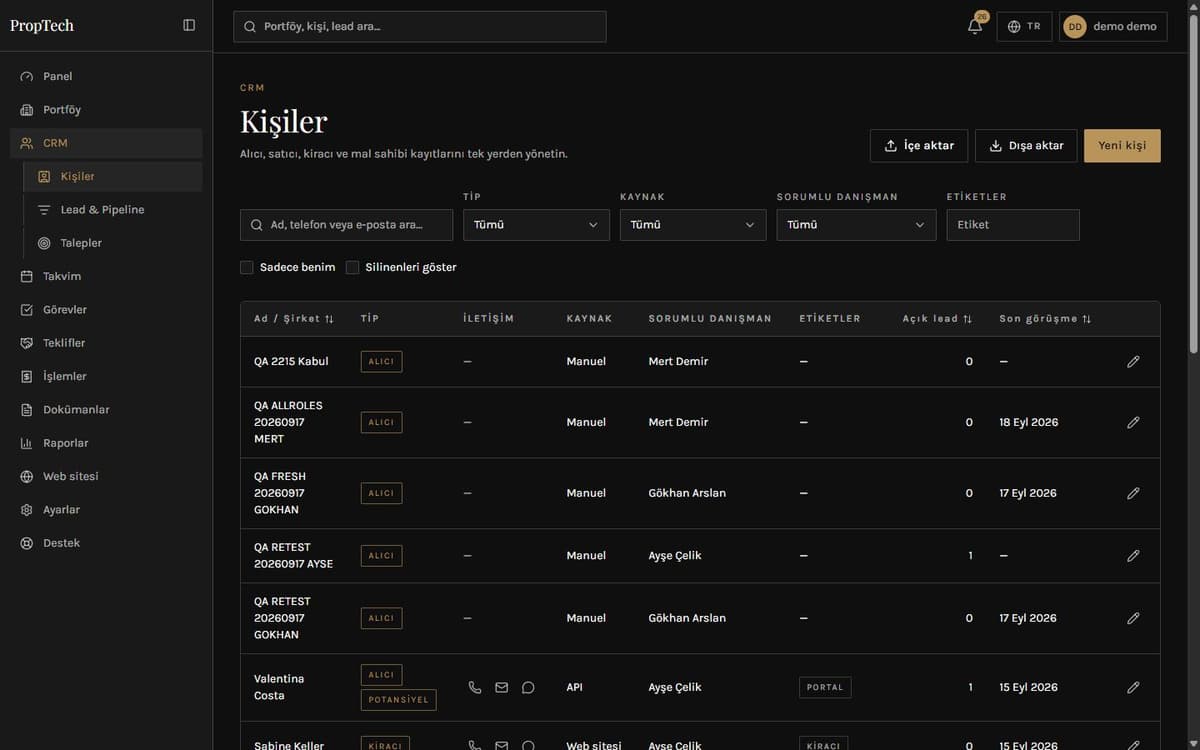Click the Etiket filter input
Screen dimensions: 1200x750
[x=1013, y=225]
